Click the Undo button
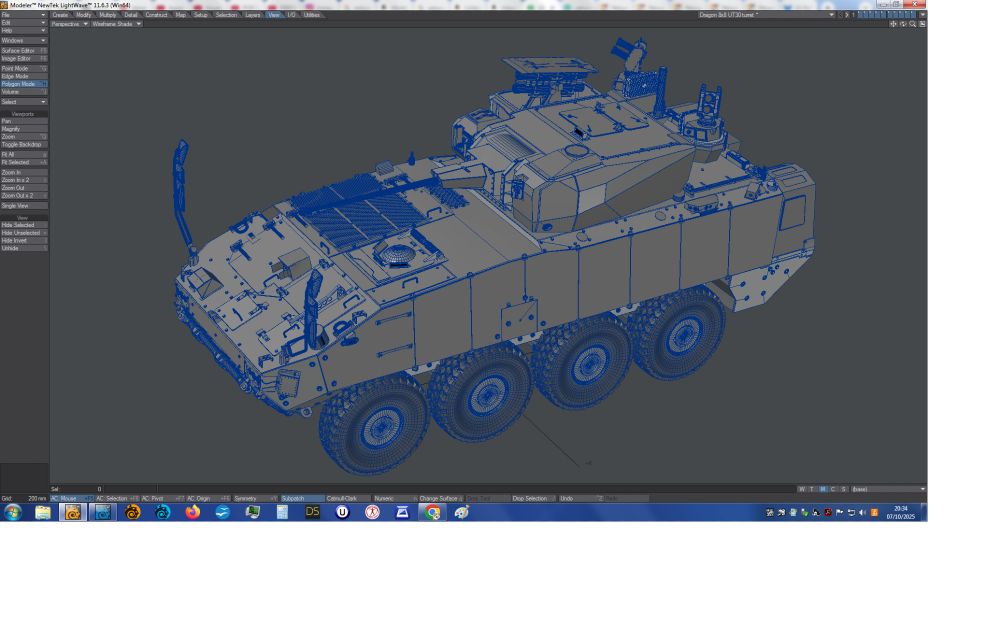Image resolution: width=1000 pixels, height=625 pixels. pyautogui.click(x=580, y=499)
